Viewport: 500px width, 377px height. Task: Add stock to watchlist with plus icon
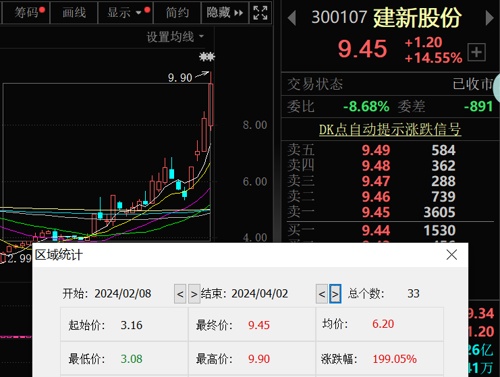click(x=476, y=52)
